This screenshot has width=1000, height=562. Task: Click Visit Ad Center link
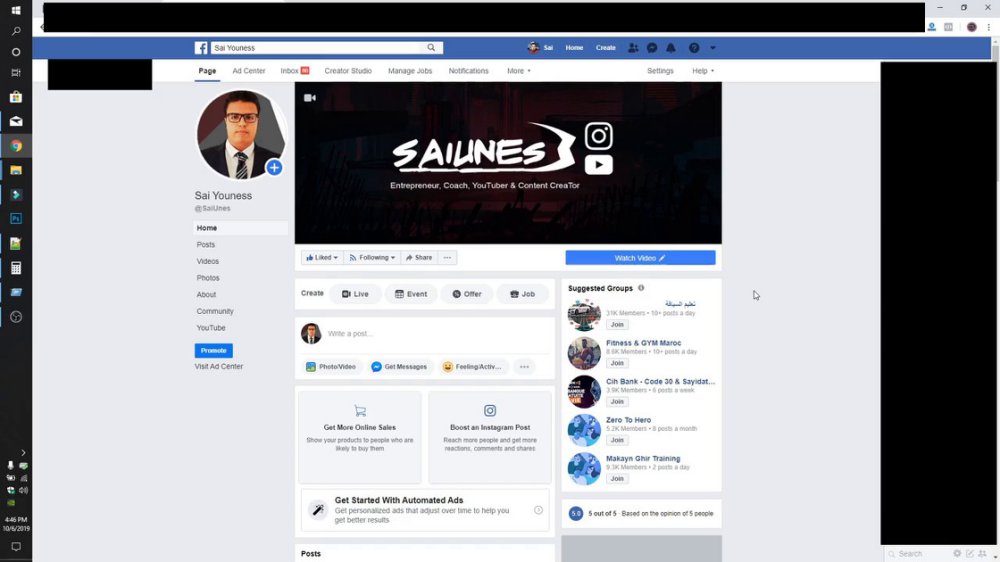tap(219, 366)
